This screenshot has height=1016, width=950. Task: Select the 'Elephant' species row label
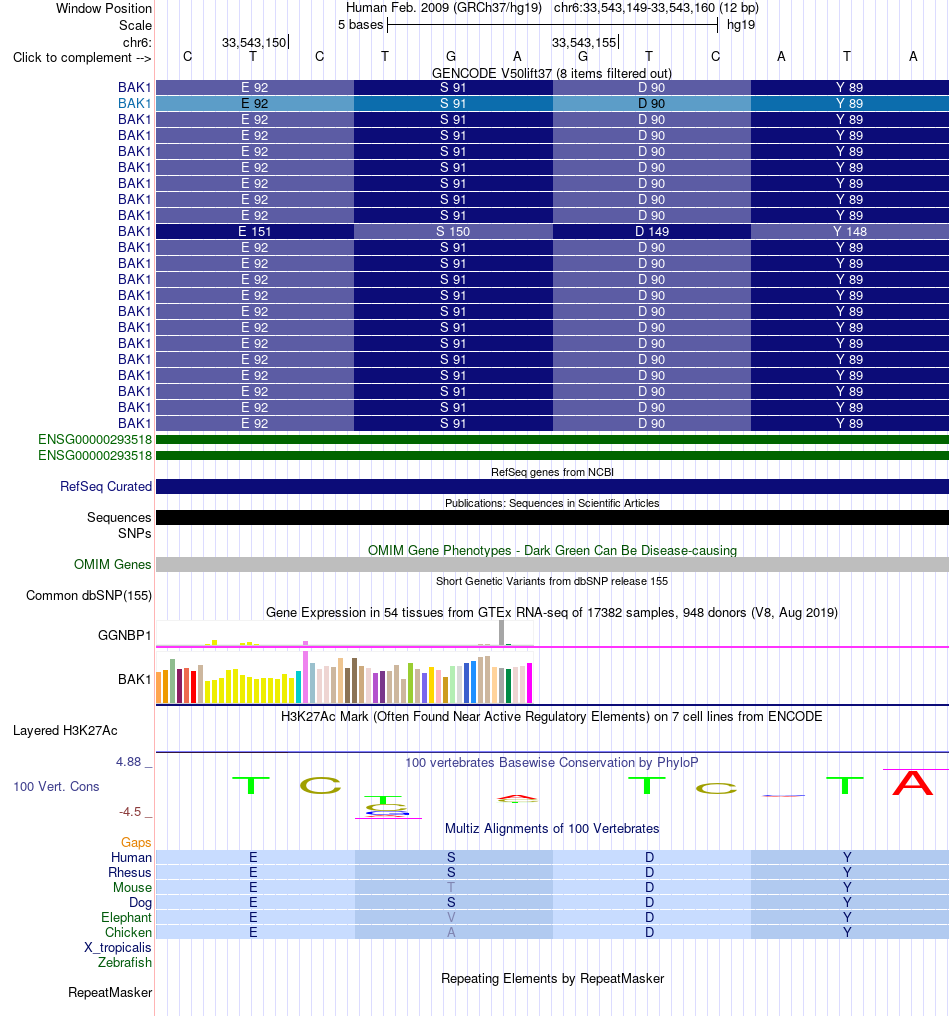[x=126, y=918]
